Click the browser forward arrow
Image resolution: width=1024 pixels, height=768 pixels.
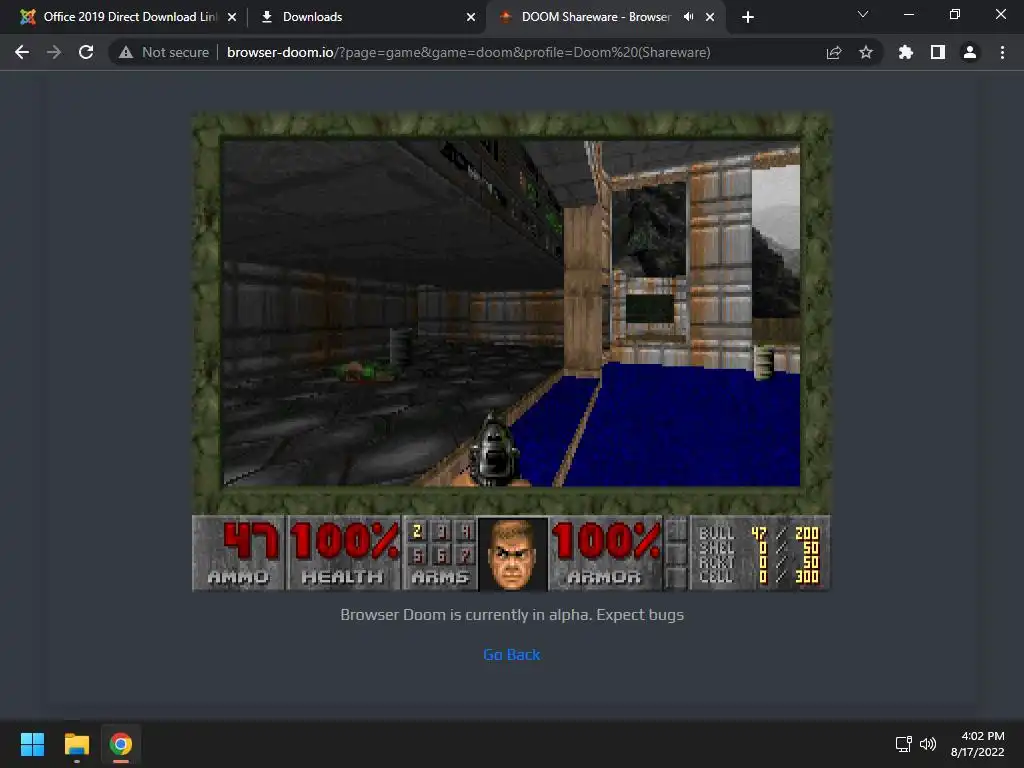click(54, 52)
